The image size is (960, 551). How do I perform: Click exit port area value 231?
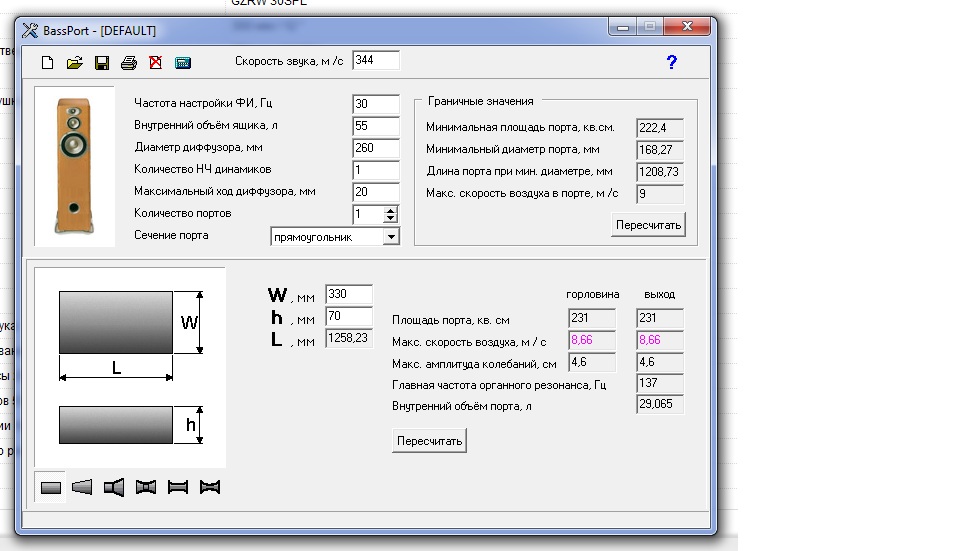pos(660,318)
